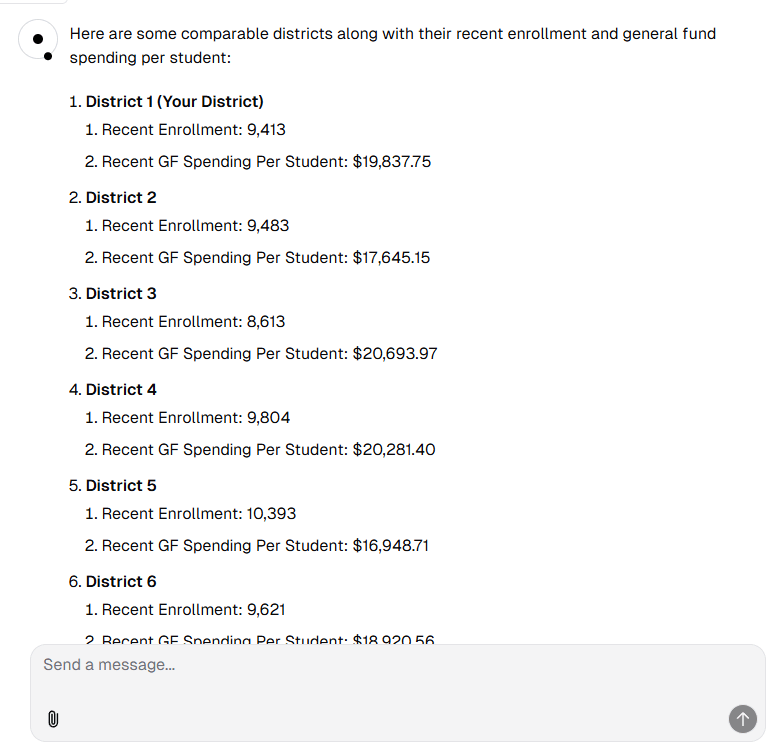Select the District 4 heading
The image size is (782, 749).
point(121,390)
